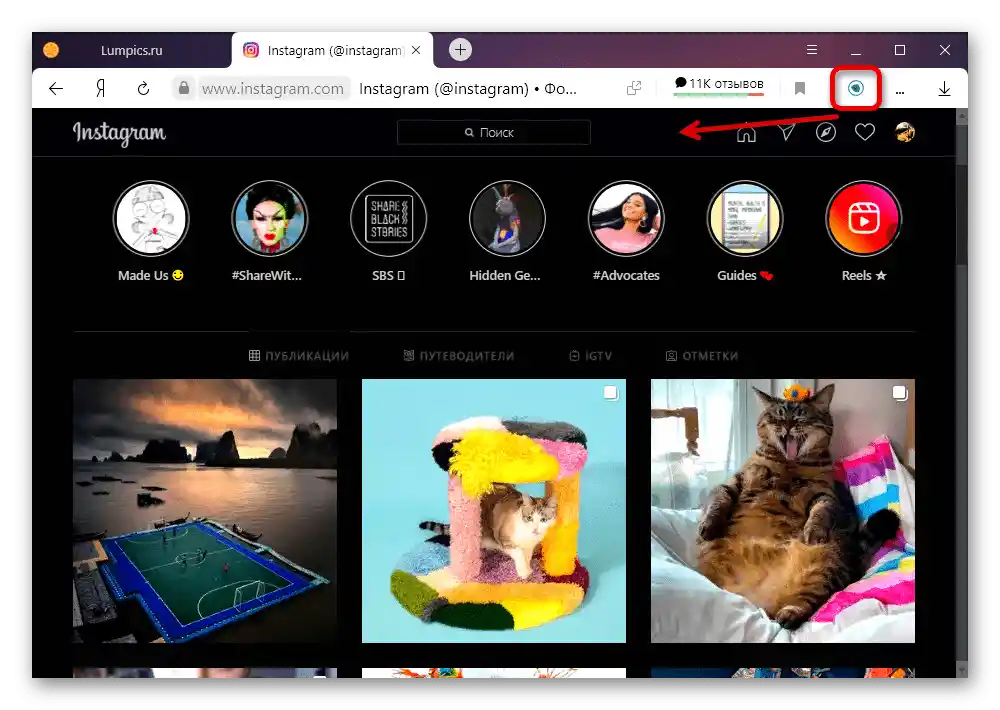Select the IGTV tab
The height and width of the screenshot is (710, 1000).
(591, 355)
